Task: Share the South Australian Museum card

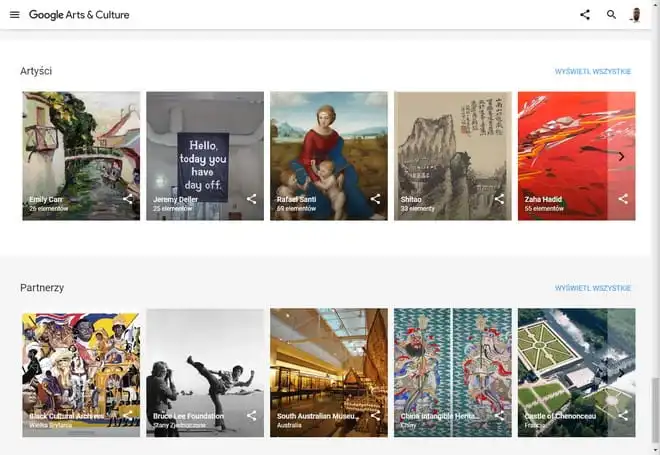Action: pos(376,416)
